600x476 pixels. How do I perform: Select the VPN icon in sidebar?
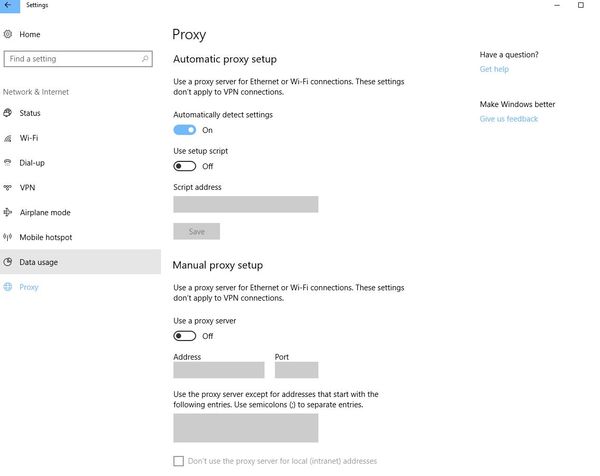point(8,187)
